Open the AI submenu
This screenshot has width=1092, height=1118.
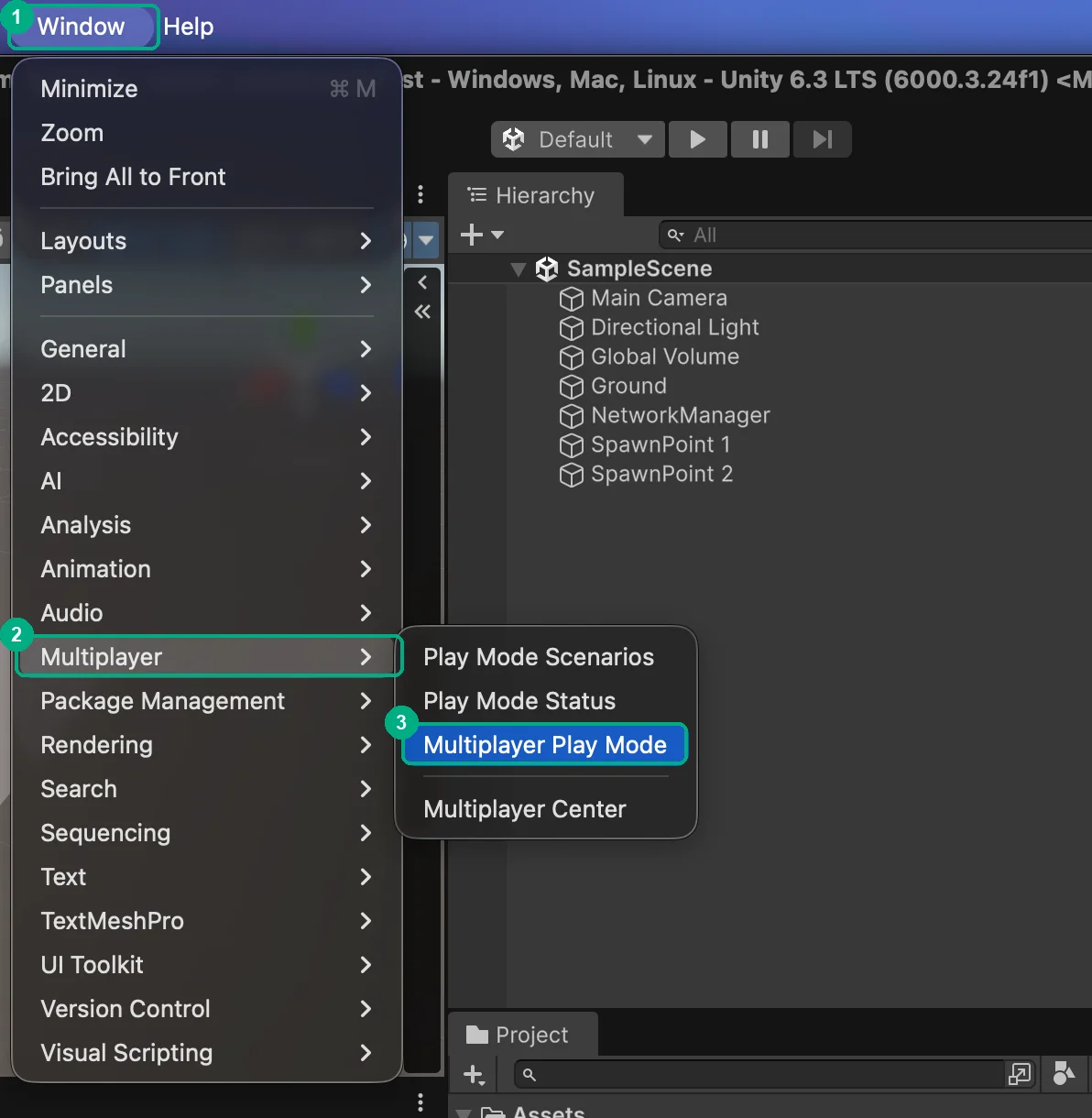[x=207, y=481]
